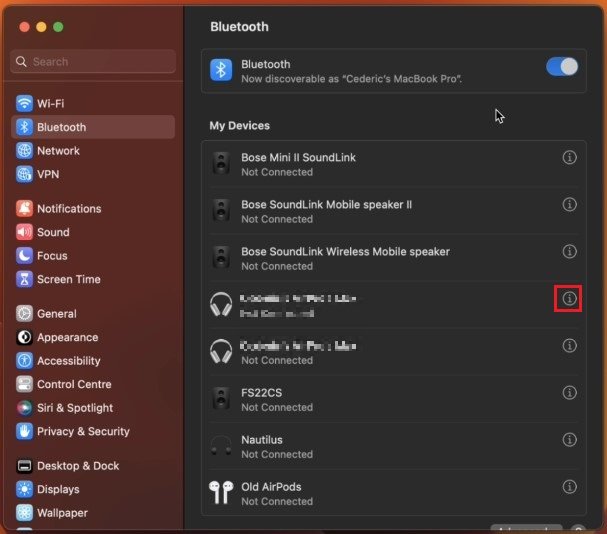Click info icon for FS22CS speaker
The height and width of the screenshot is (534, 607).
coord(570,393)
